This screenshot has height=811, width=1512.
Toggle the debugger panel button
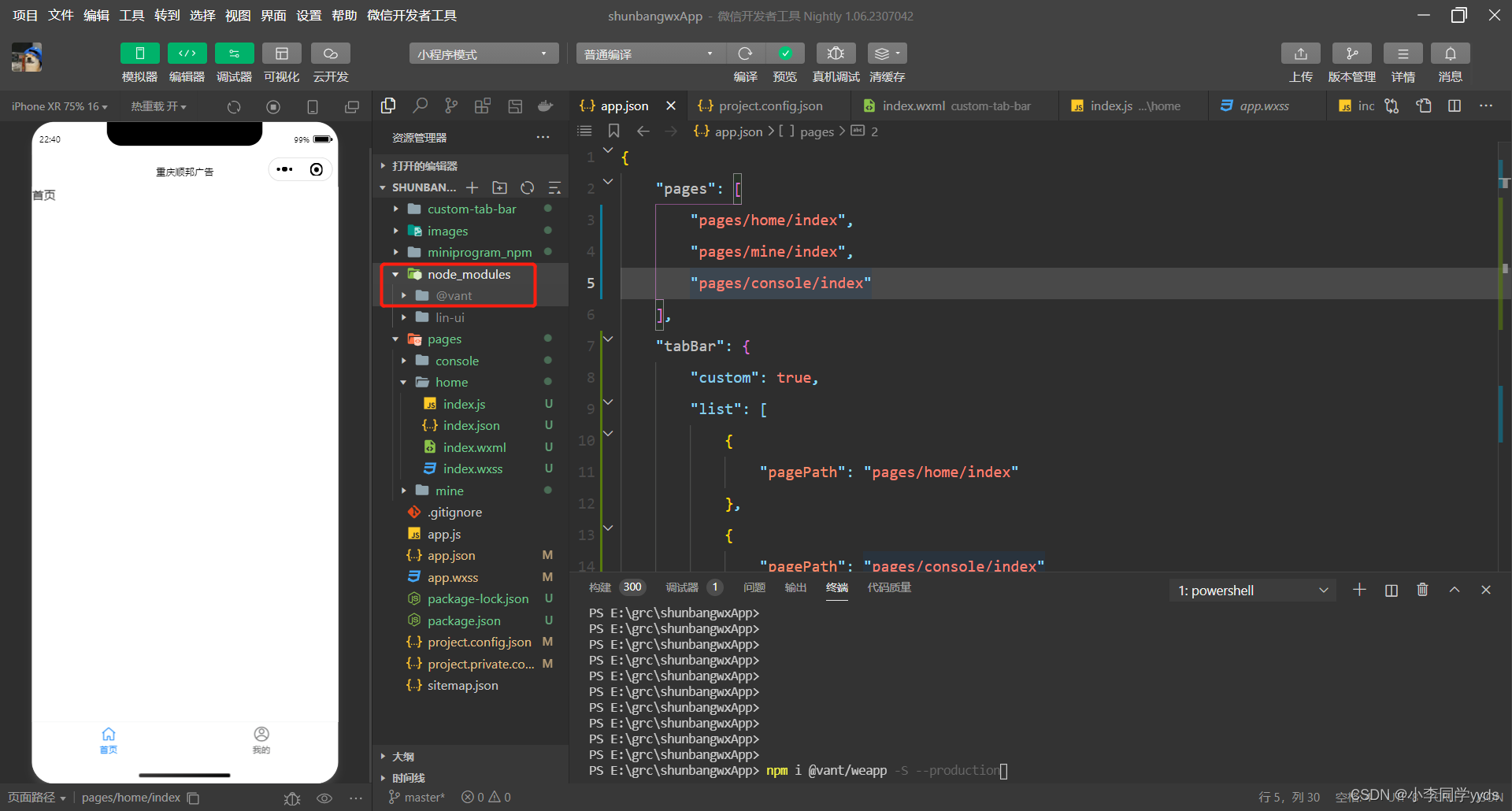pyautogui.click(x=234, y=54)
